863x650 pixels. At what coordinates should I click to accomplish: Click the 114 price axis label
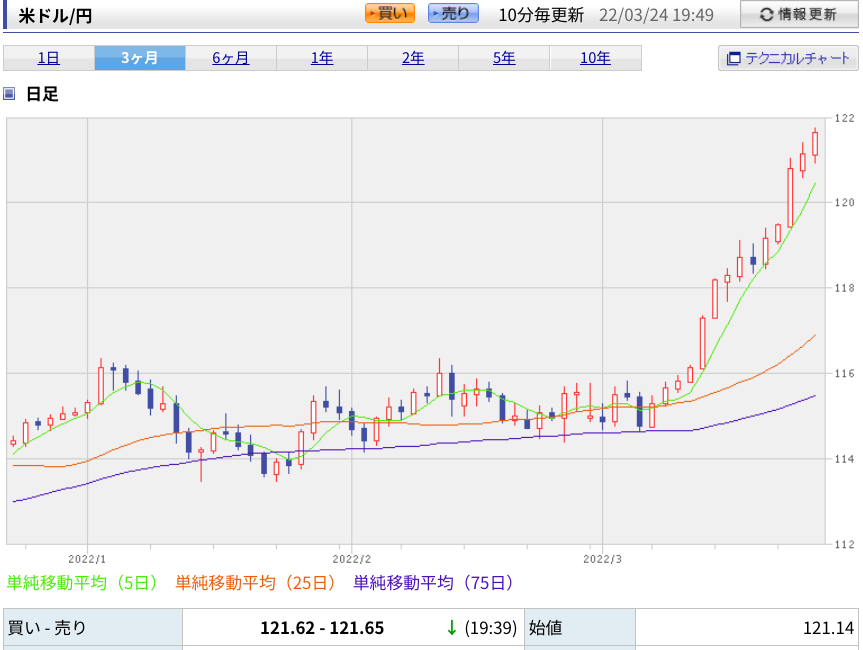844,458
